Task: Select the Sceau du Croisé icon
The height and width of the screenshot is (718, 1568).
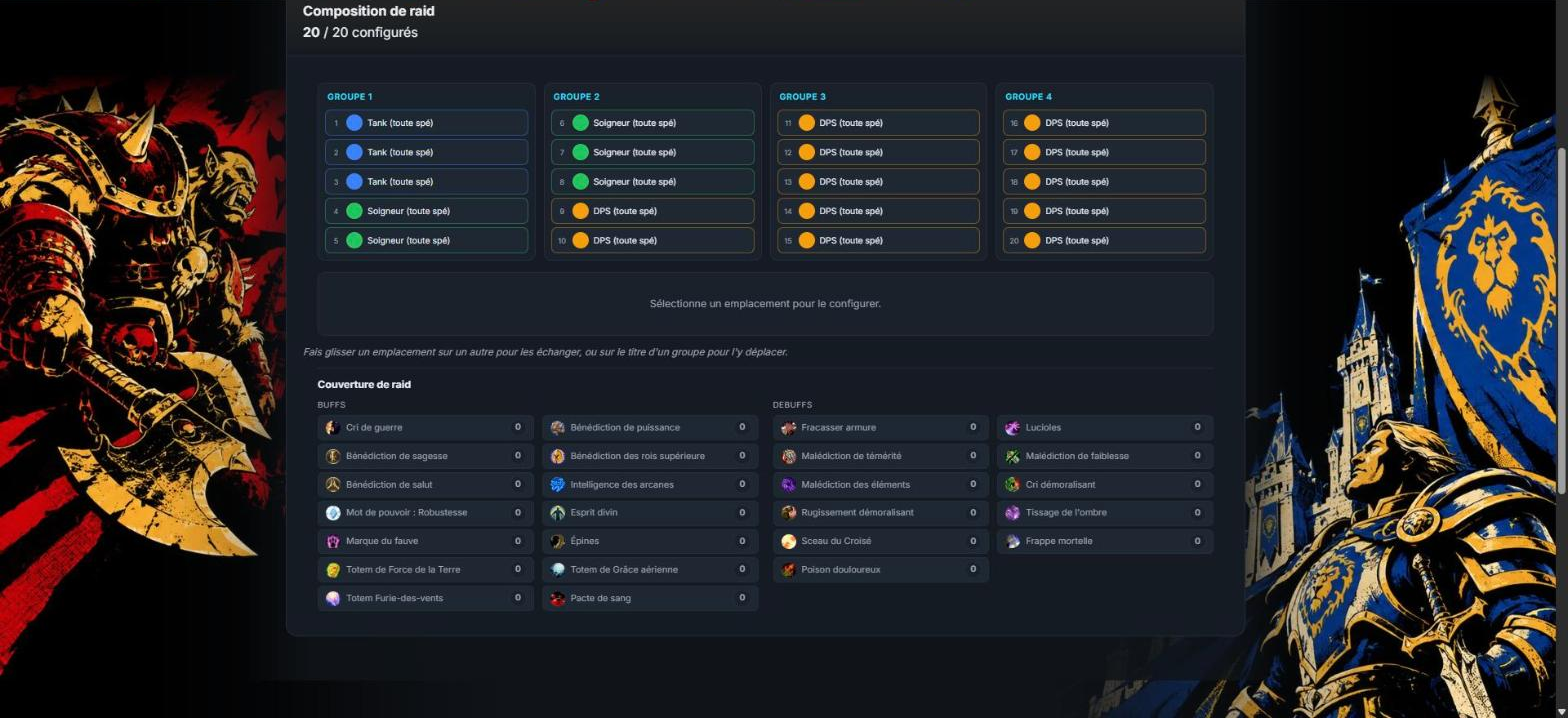Action: click(x=789, y=541)
